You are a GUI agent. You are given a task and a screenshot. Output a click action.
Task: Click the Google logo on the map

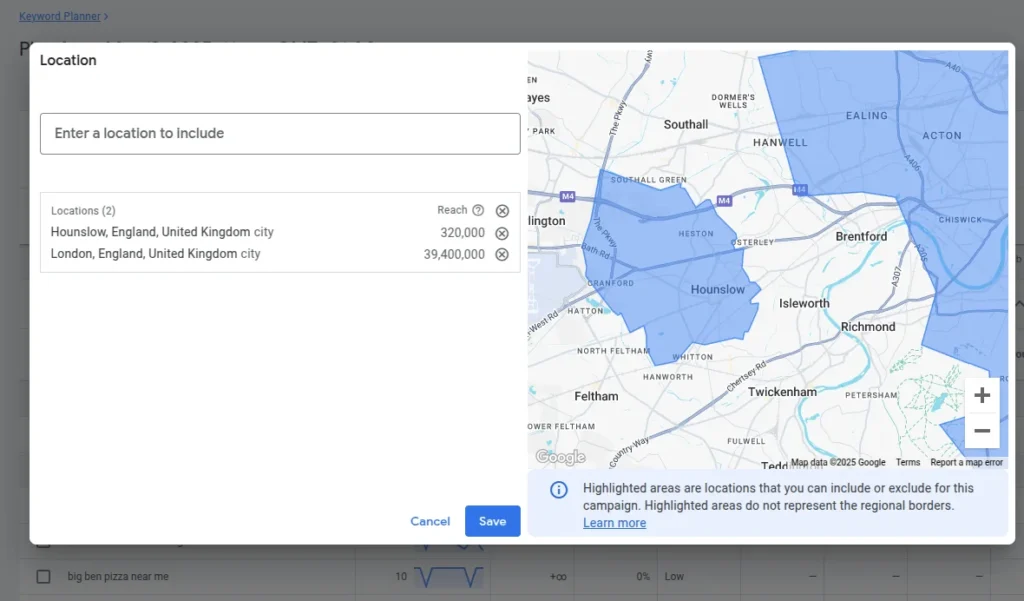[x=560, y=457]
